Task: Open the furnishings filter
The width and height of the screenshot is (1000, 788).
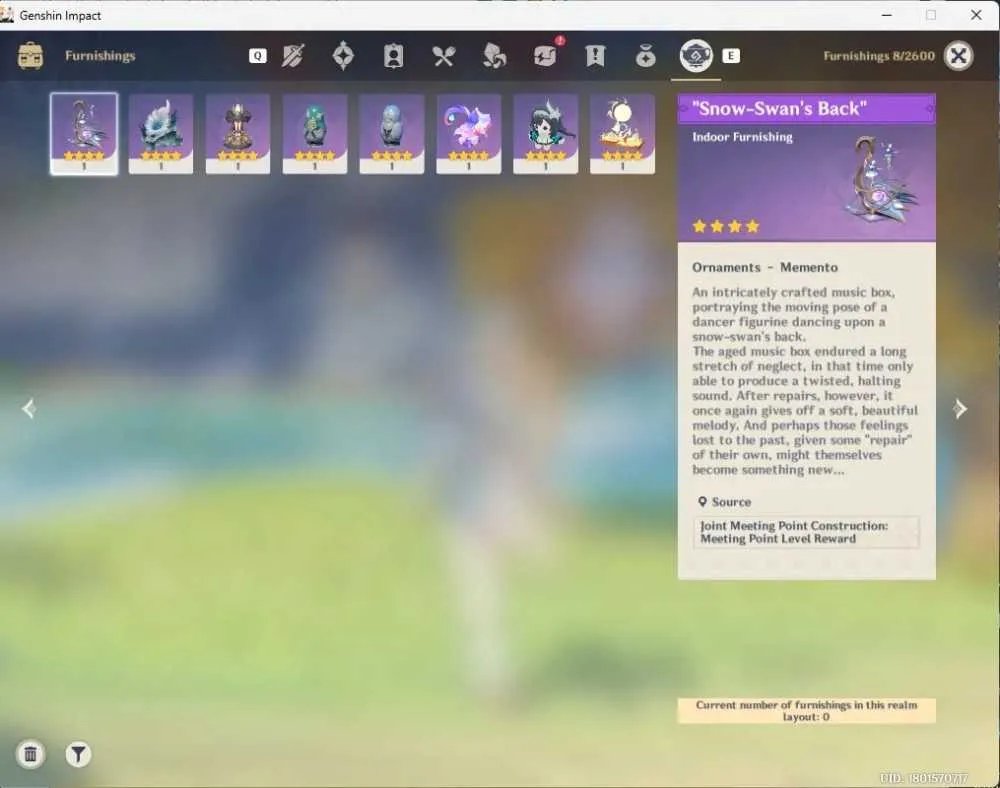Action: pos(78,754)
